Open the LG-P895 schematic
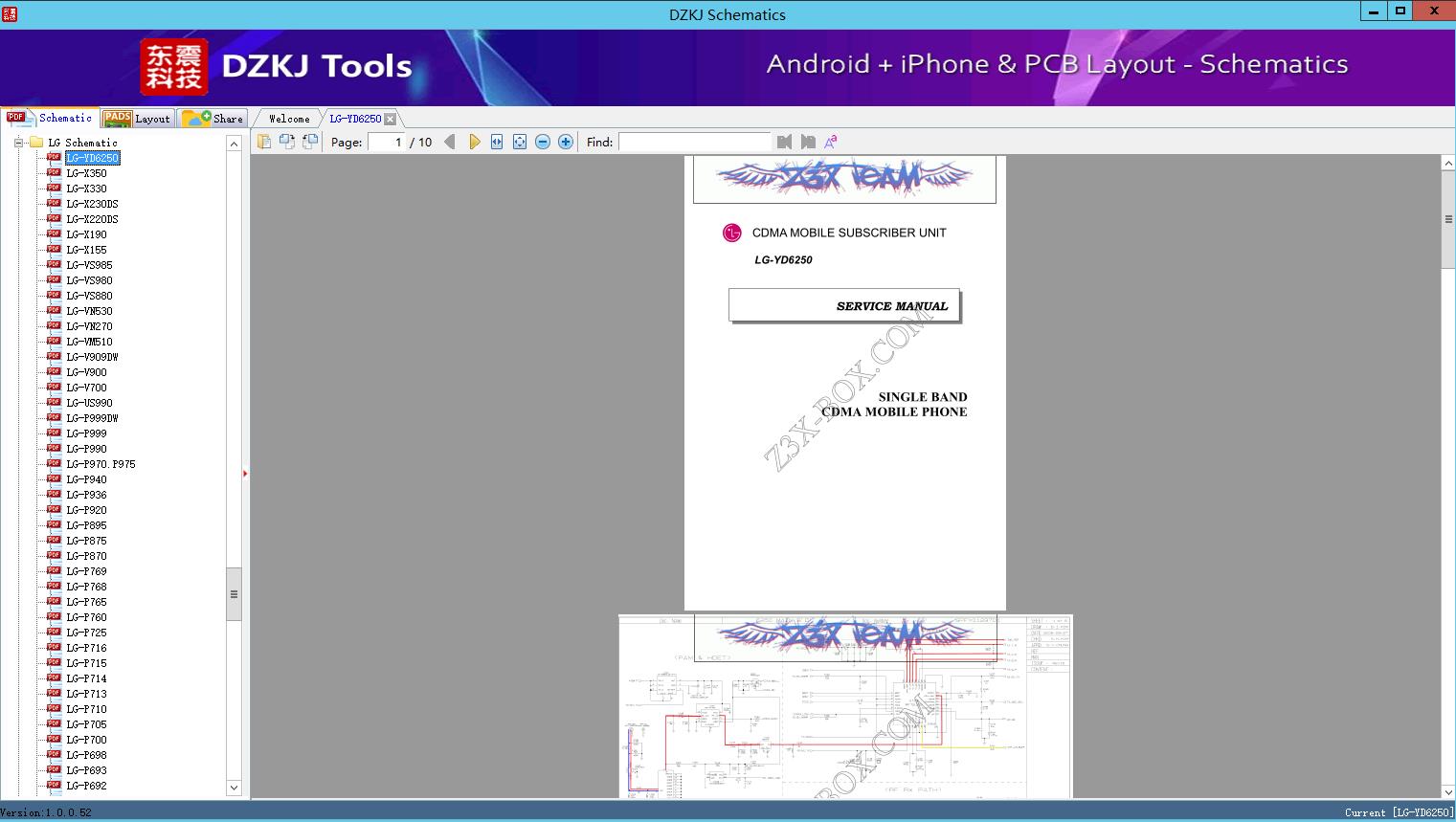1456x822 pixels. point(86,525)
